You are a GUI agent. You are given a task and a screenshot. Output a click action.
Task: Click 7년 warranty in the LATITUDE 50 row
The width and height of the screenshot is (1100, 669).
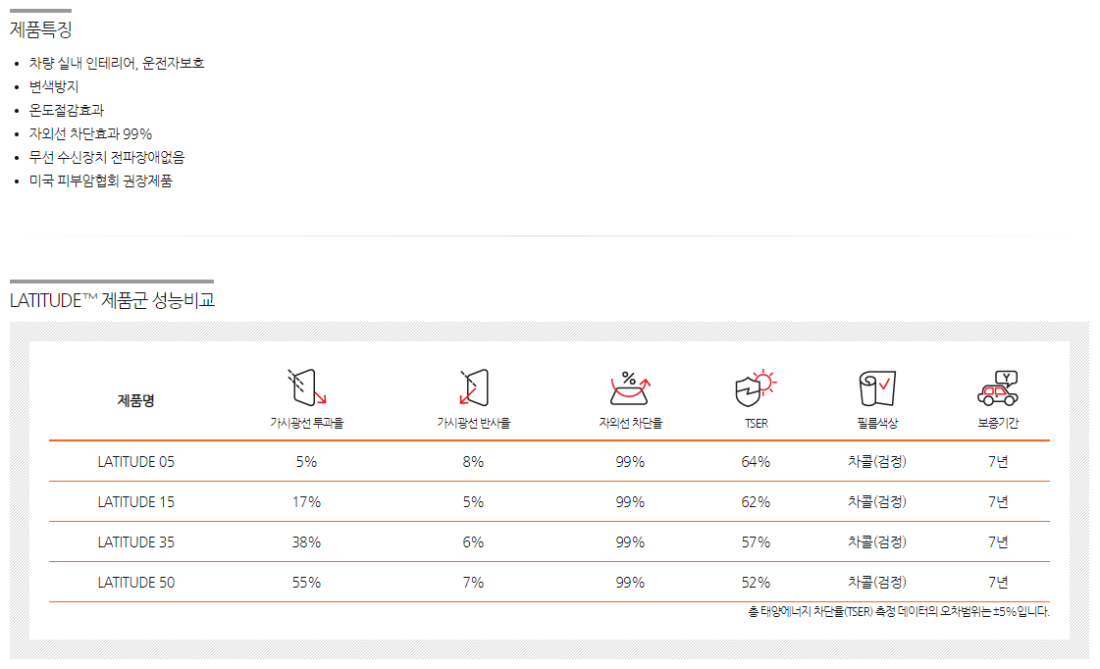(x=998, y=583)
